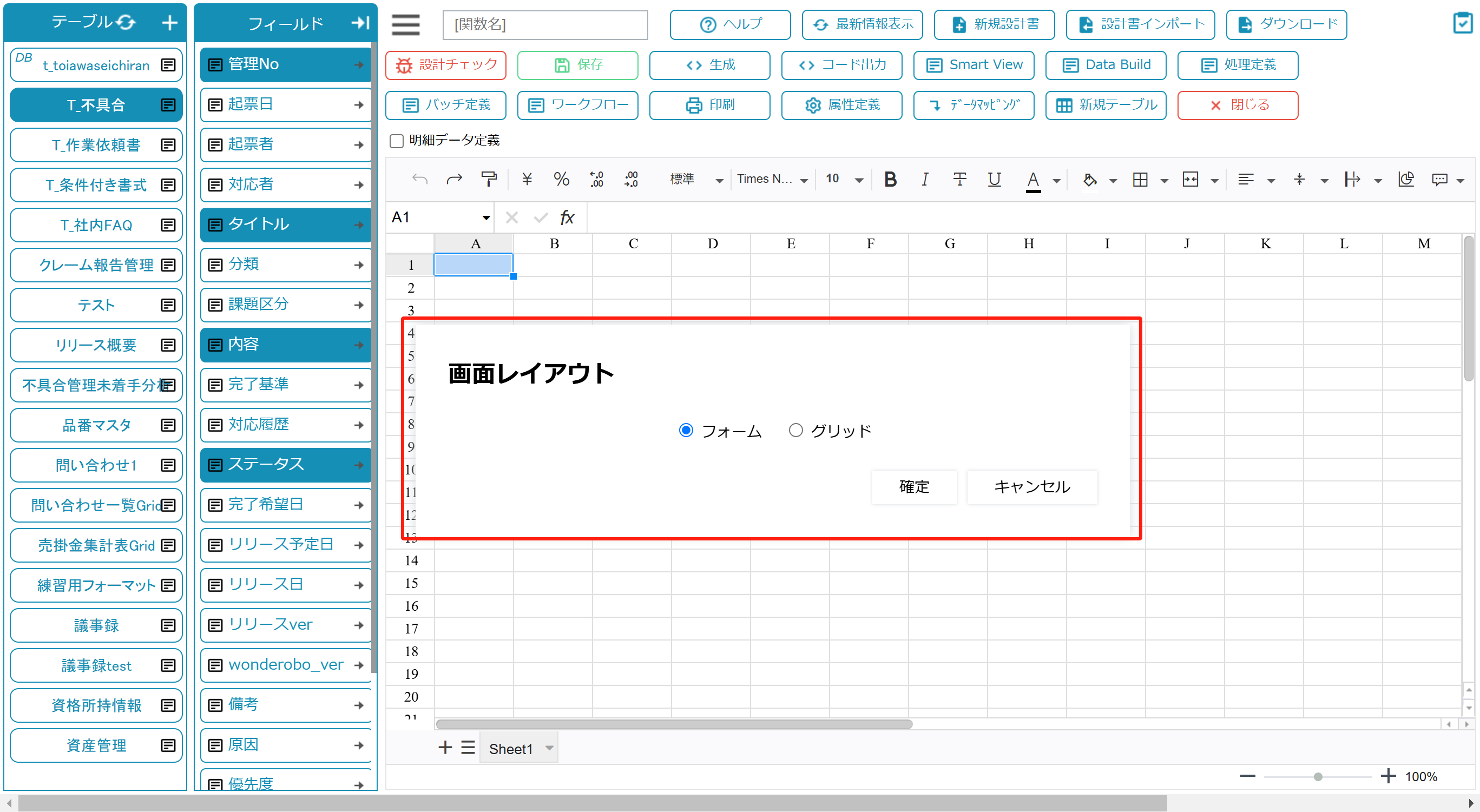Click the 確定 button
Screen dimensions: 1480x812
click(913, 486)
